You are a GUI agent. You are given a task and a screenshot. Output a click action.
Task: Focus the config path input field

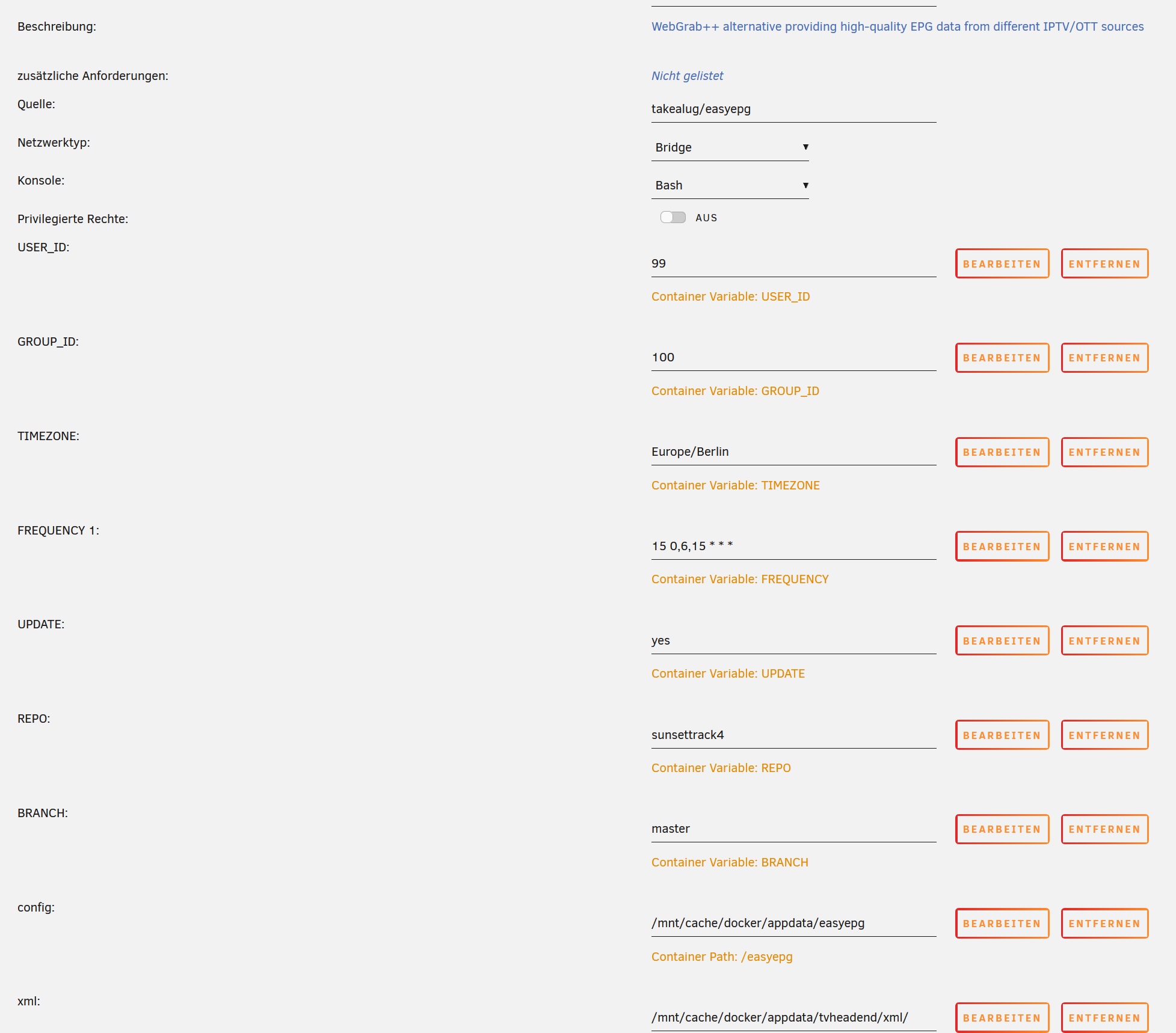click(793, 923)
